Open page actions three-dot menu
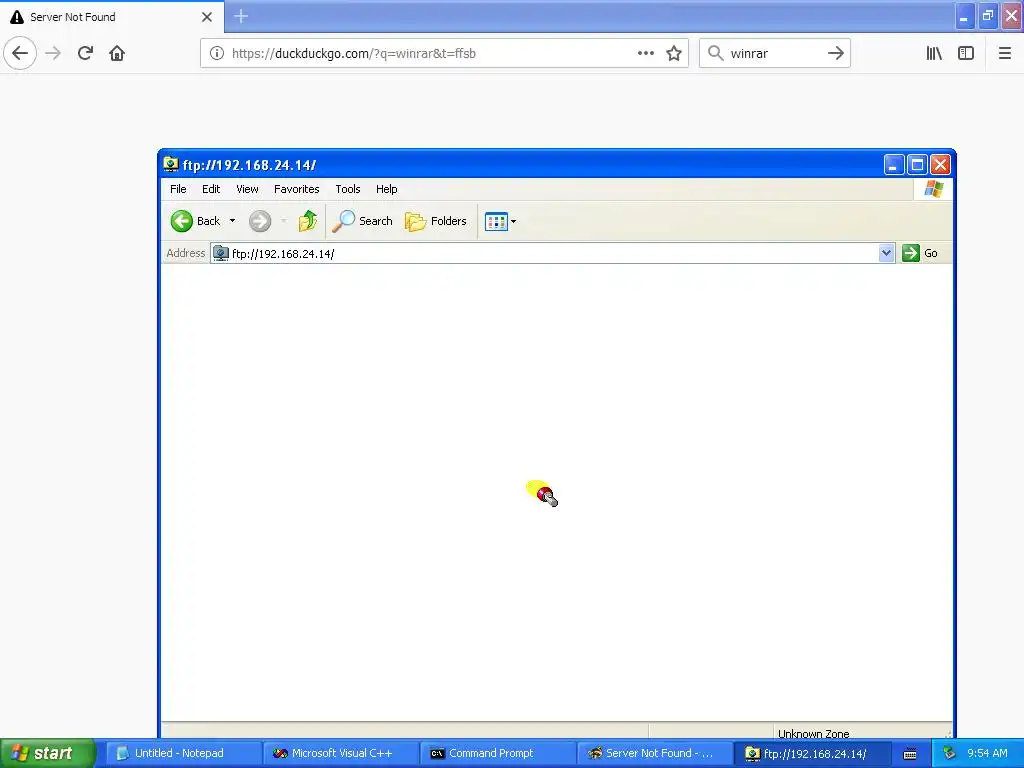 tap(645, 53)
